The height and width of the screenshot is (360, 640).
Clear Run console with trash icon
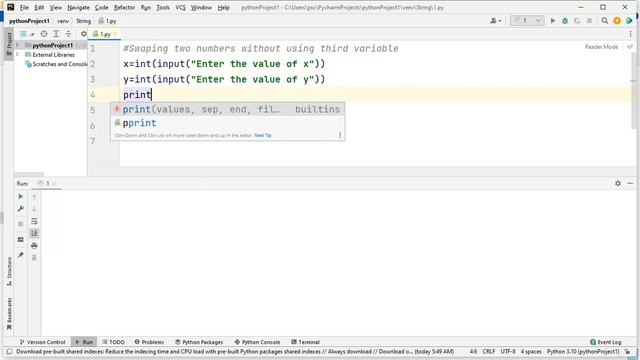pos(34,258)
